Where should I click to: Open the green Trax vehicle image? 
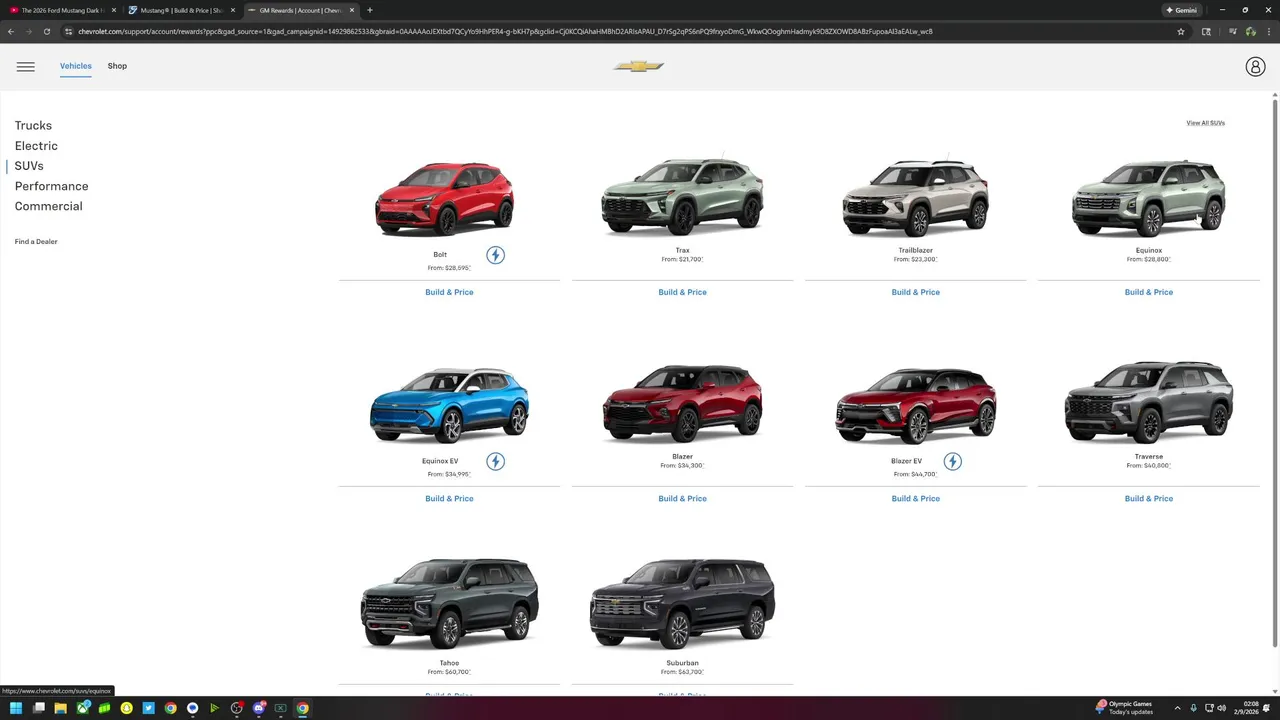[x=682, y=196]
